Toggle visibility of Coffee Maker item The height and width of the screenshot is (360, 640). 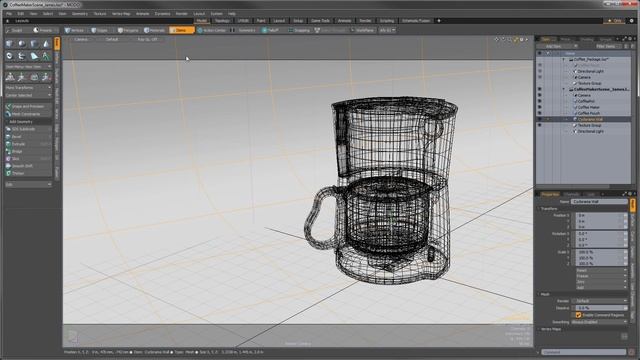pos(540,107)
